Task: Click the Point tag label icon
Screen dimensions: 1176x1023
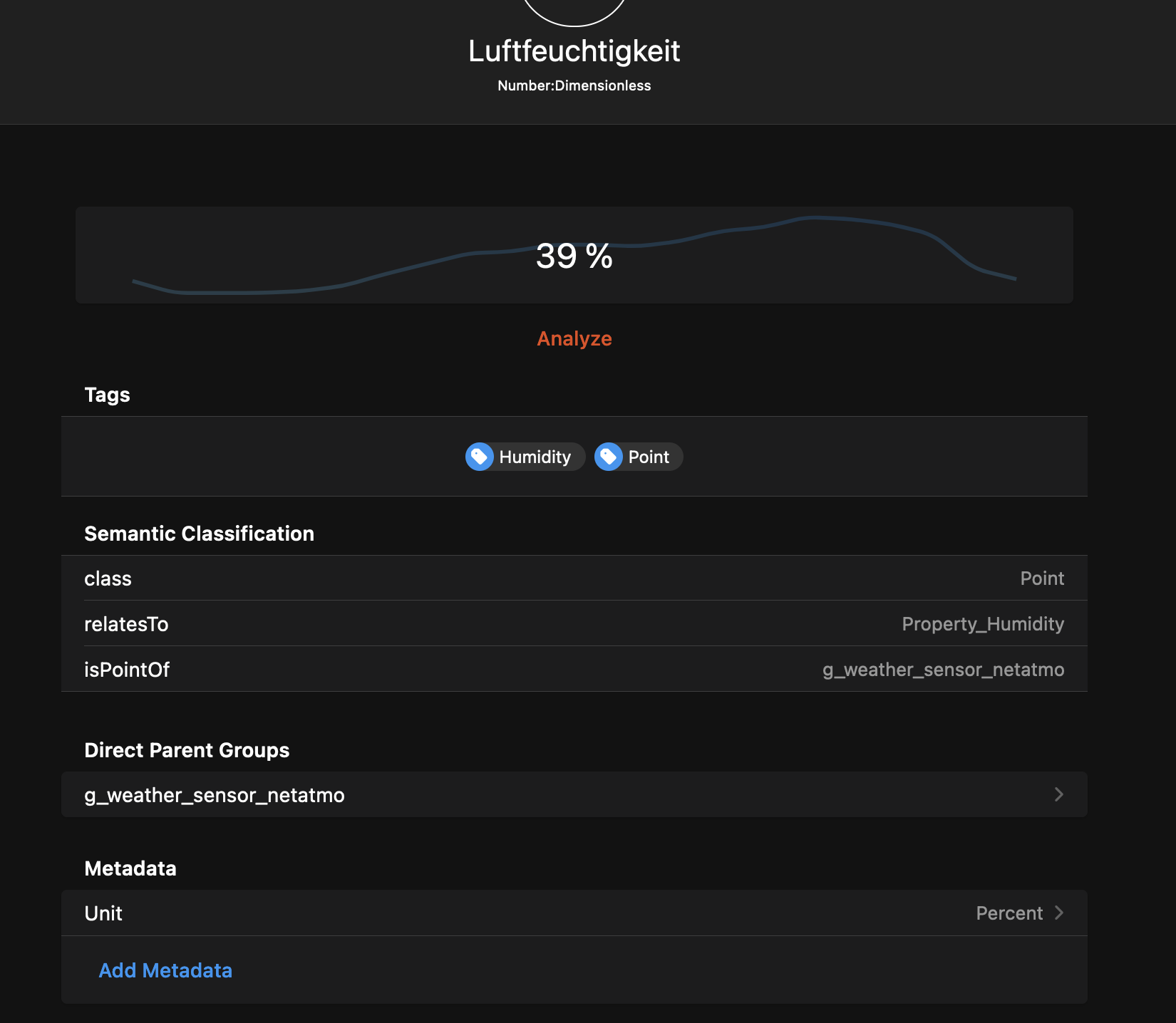Action: [x=610, y=457]
